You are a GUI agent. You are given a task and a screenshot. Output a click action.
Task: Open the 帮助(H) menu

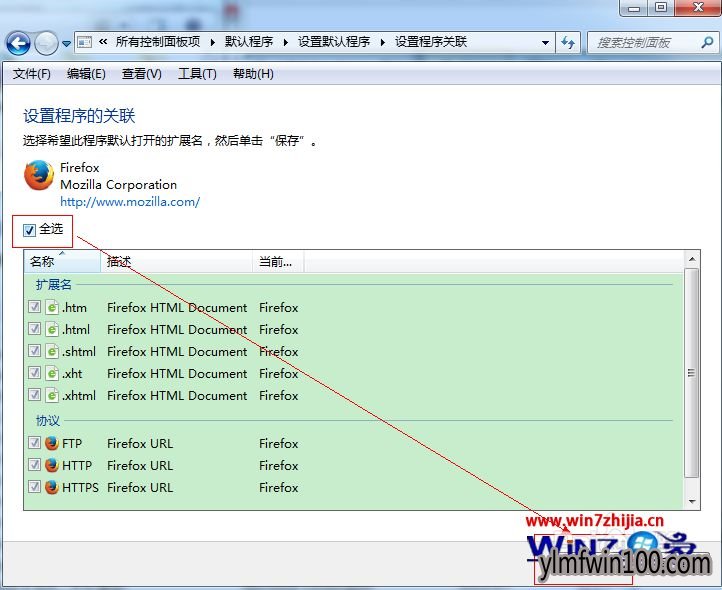[x=253, y=74]
